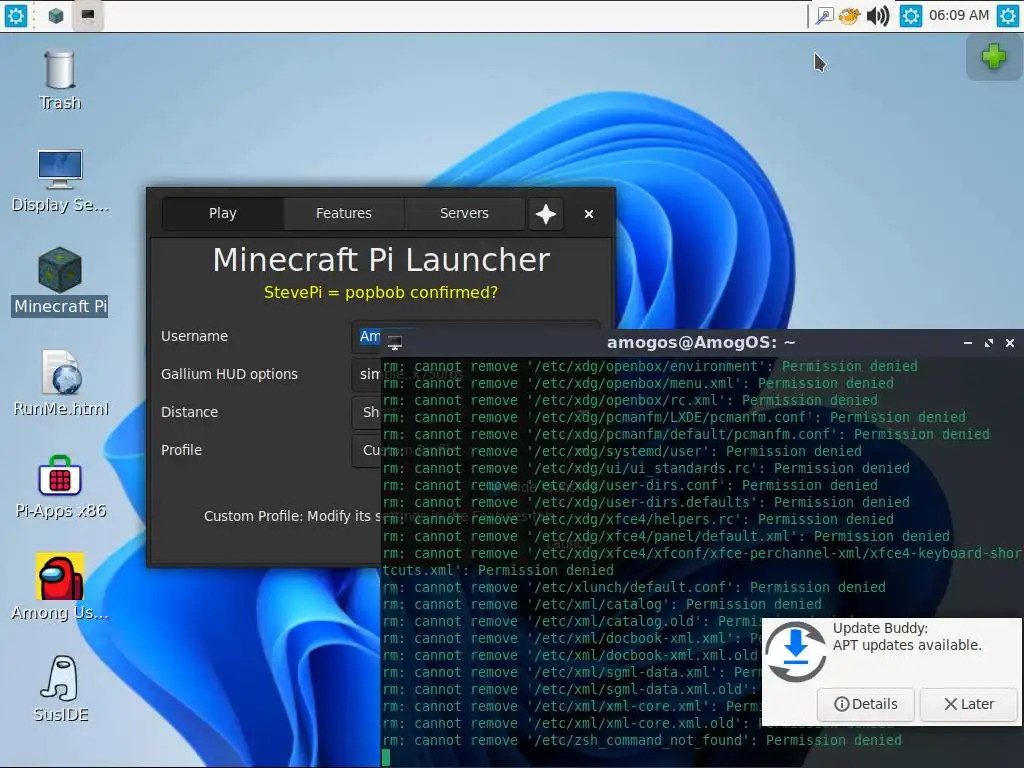Image resolution: width=1024 pixels, height=768 pixels.
Task: Click the pufferfish tray icon
Action: 849,16
